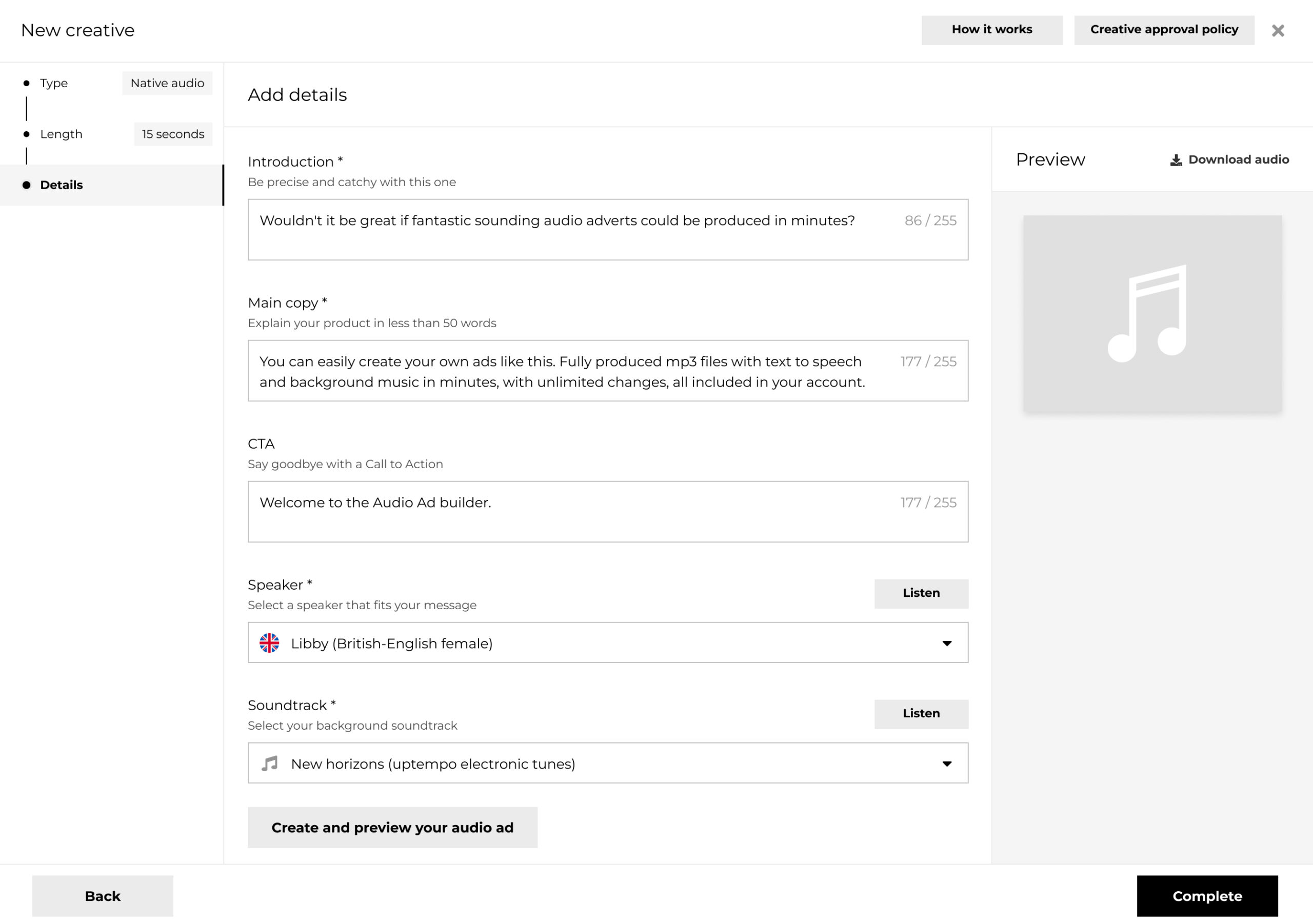The image size is (1313, 924).
Task: Click into the Main copy text field
Action: pos(608,371)
